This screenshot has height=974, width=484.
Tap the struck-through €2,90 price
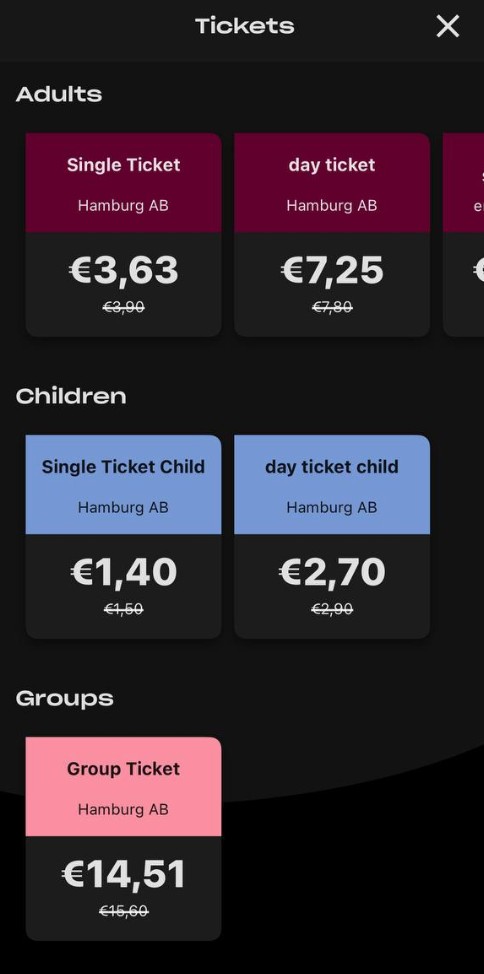pos(332,609)
